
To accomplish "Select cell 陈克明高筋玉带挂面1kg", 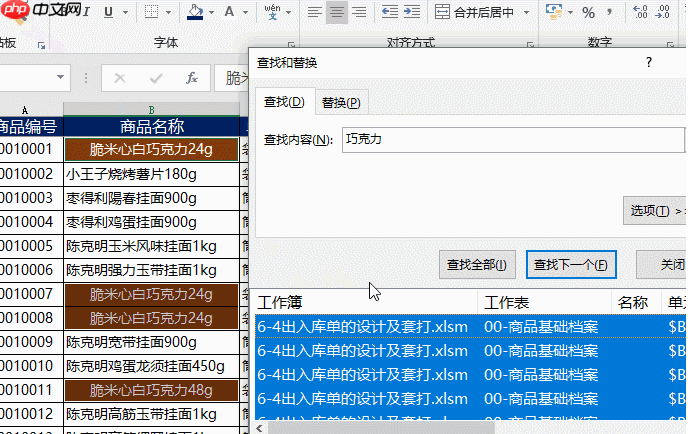I will [152, 414].
